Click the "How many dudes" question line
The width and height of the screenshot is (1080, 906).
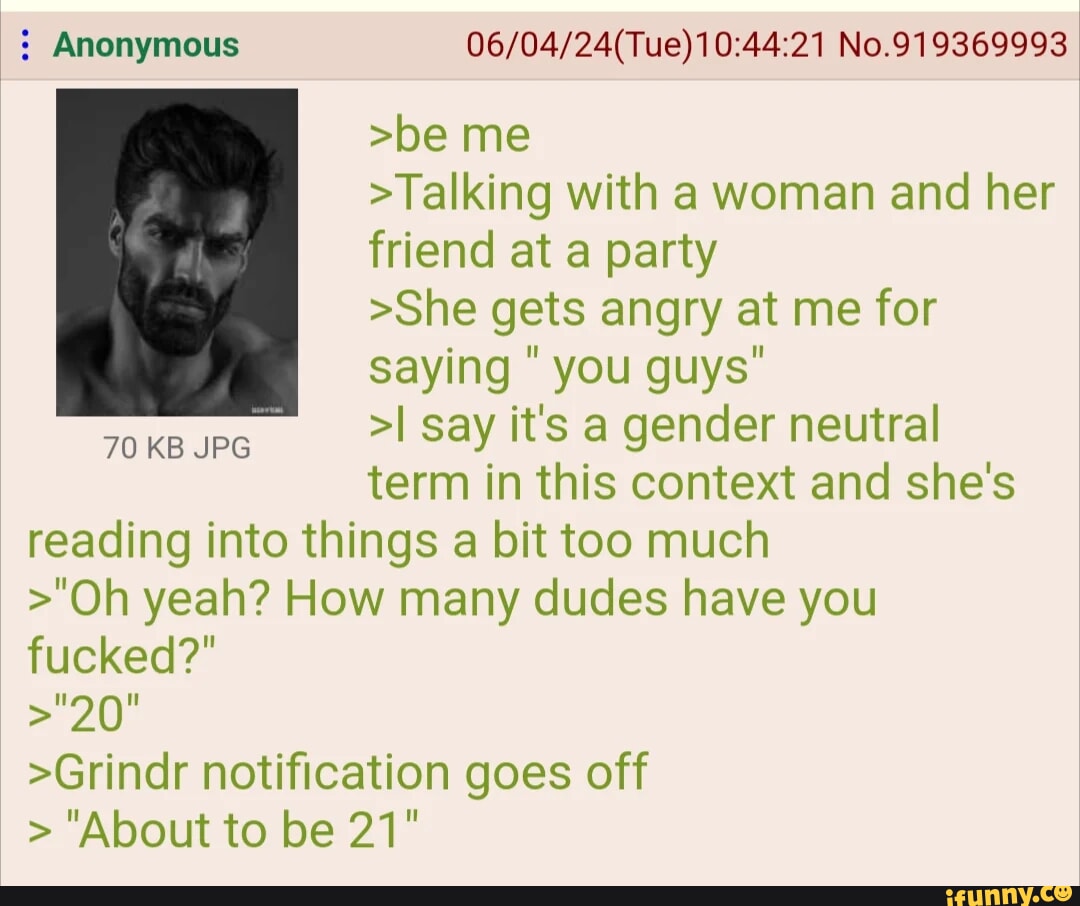pyautogui.click(x=453, y=599)
